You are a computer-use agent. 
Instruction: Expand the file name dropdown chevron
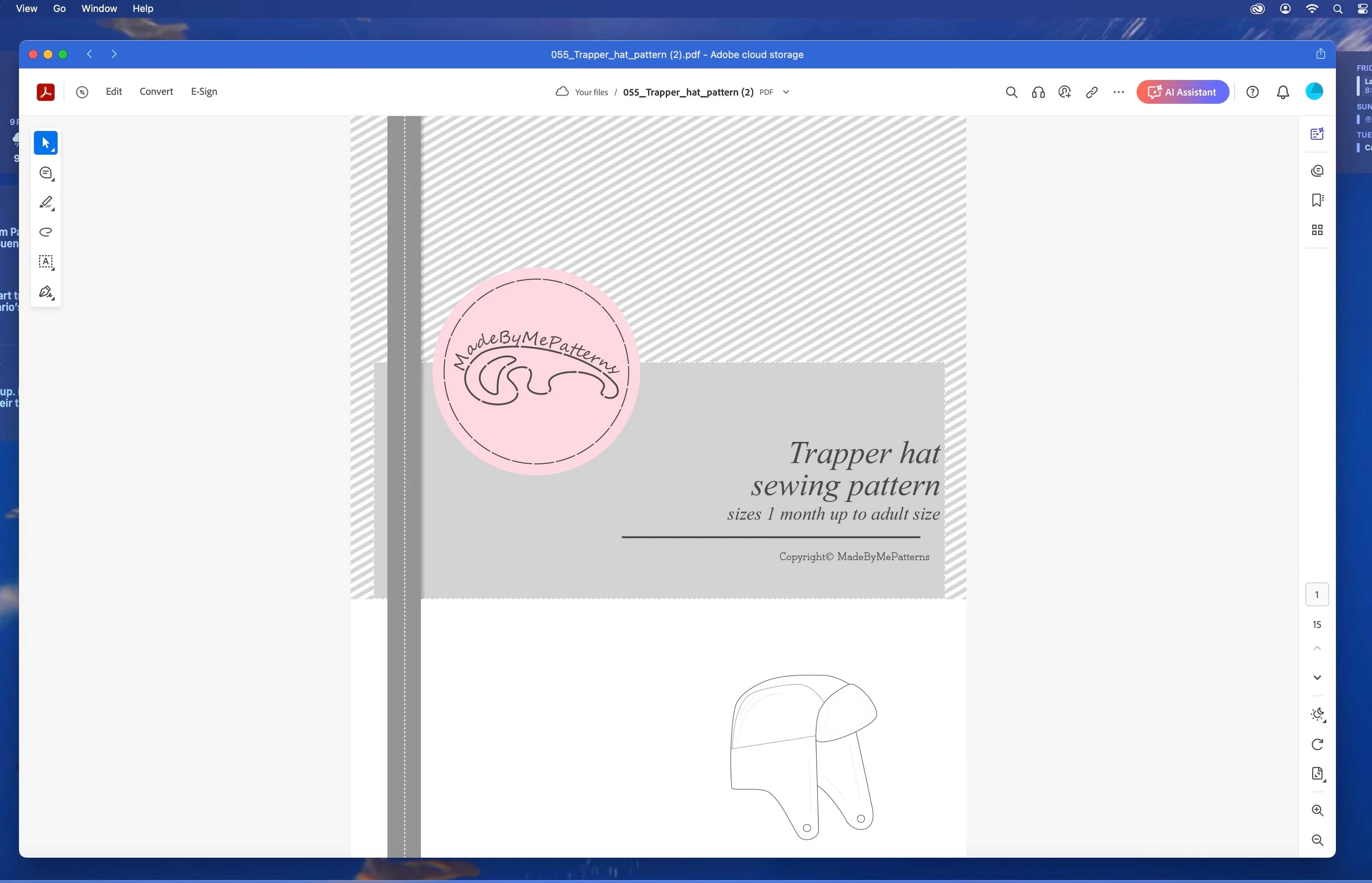(x=786, y=92)
